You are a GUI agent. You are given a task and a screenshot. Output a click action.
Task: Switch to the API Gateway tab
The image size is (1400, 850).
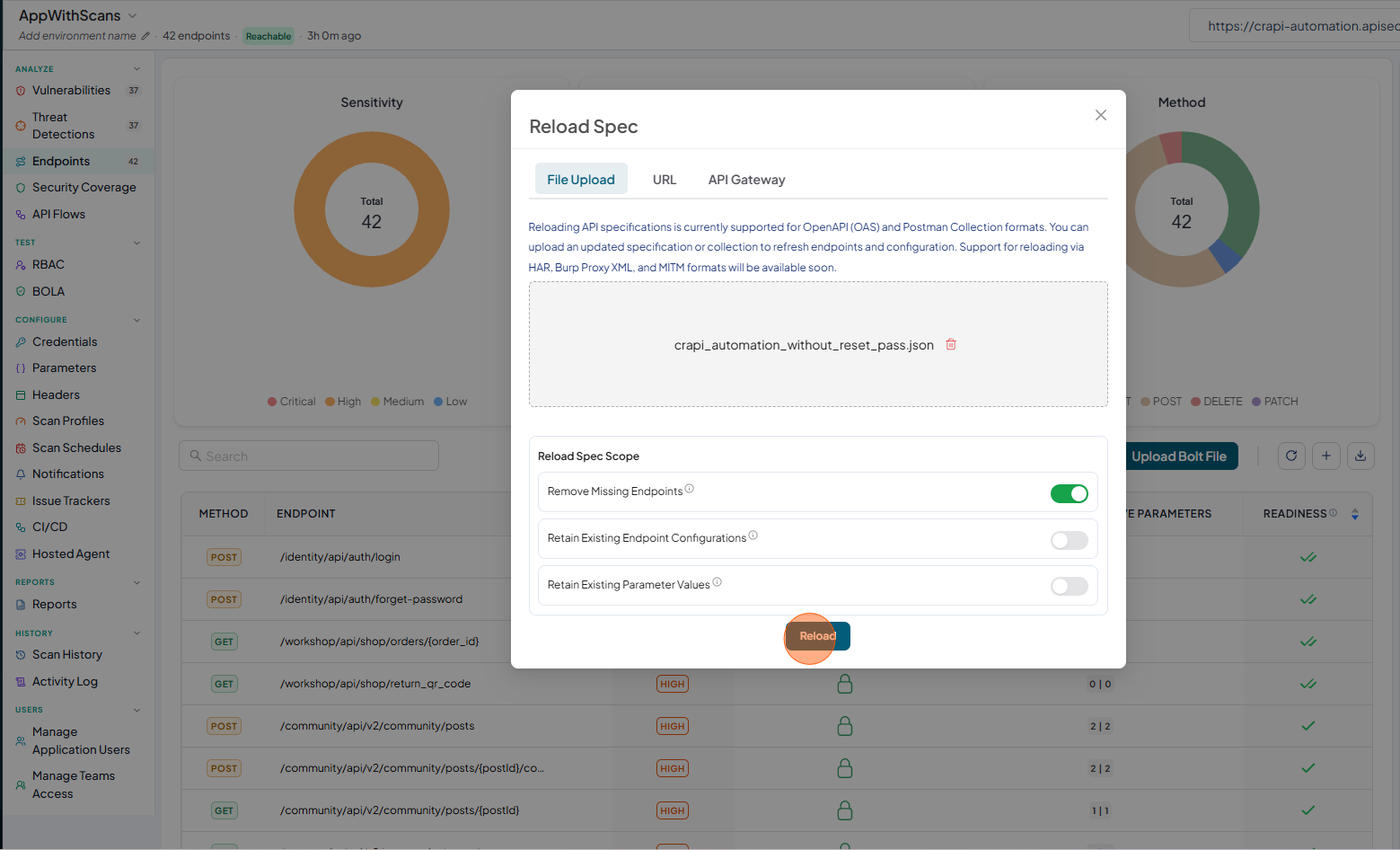[x=746, y=180]
